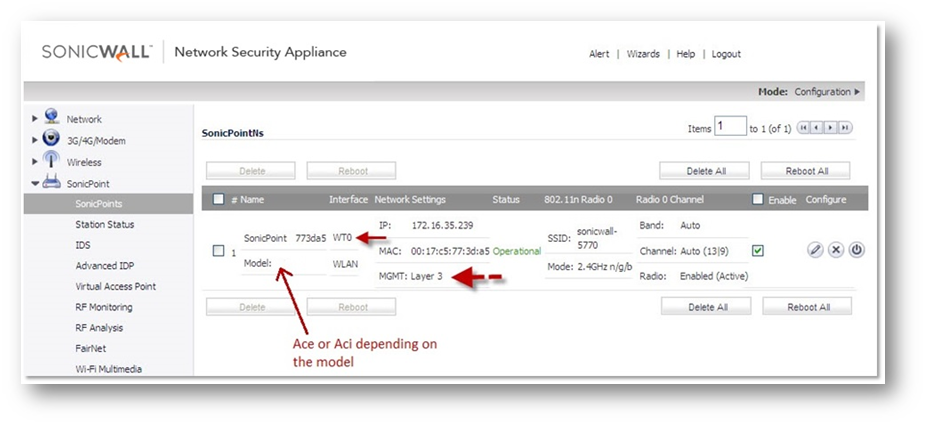
Task: Uncheck the green Enable checkbox for SonicPoint
Action: (x=757, y=250)
